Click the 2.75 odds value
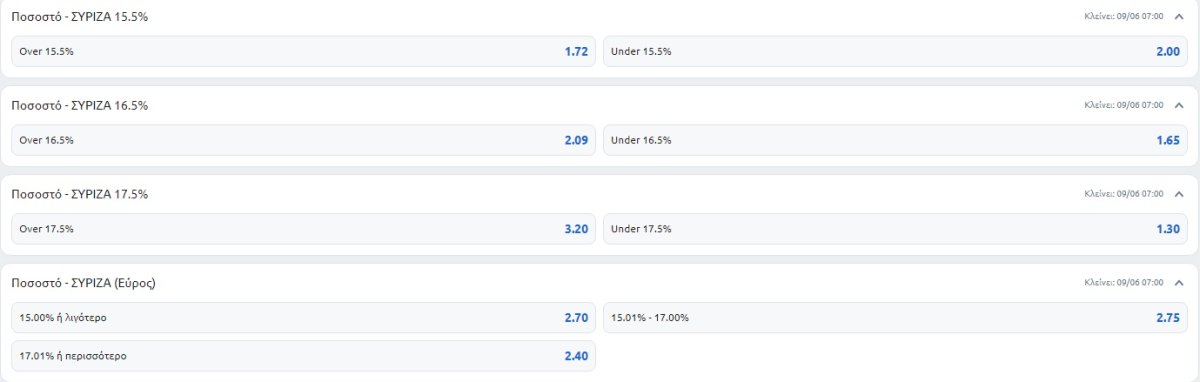The height and width of the screenshot is (382, 1200). pos(1167,318)
